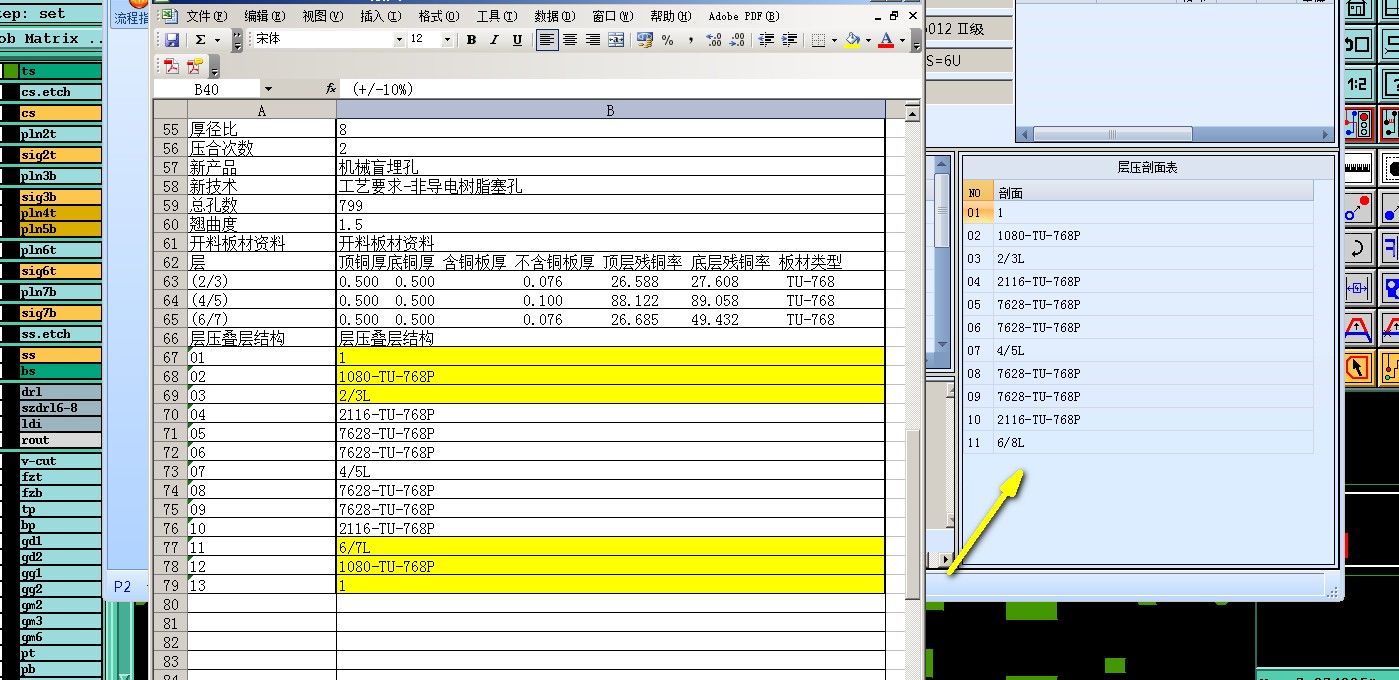Select the ruler measure tool icon

point(1357,166)
